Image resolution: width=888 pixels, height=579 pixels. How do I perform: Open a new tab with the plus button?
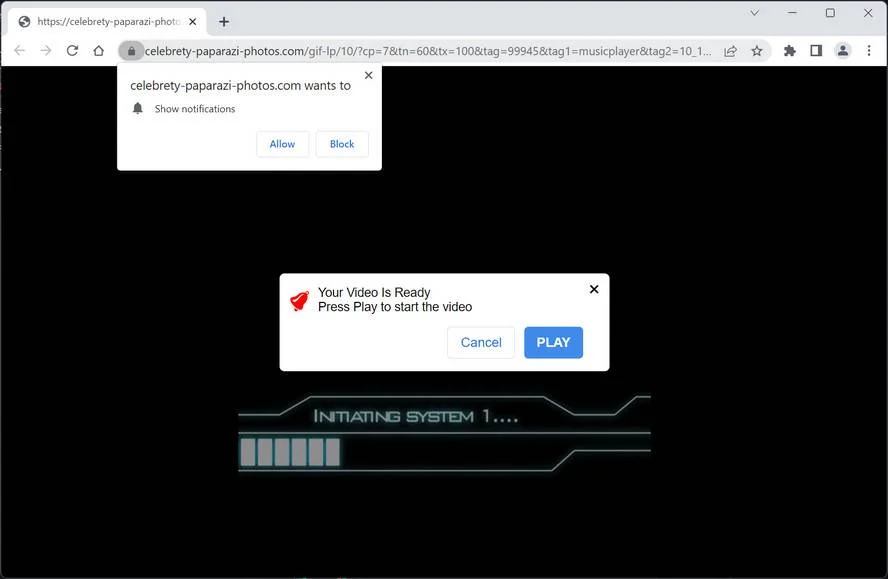224,22
